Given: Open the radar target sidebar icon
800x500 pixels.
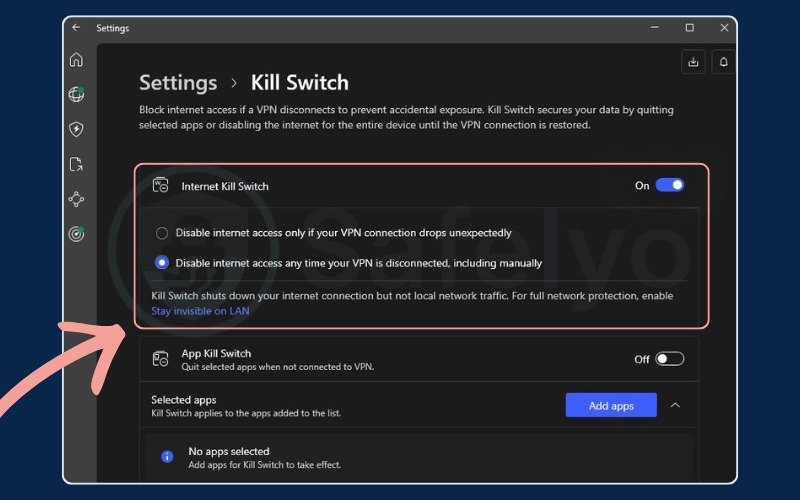Looking at the screenshot, I should [x=77, y=234].
